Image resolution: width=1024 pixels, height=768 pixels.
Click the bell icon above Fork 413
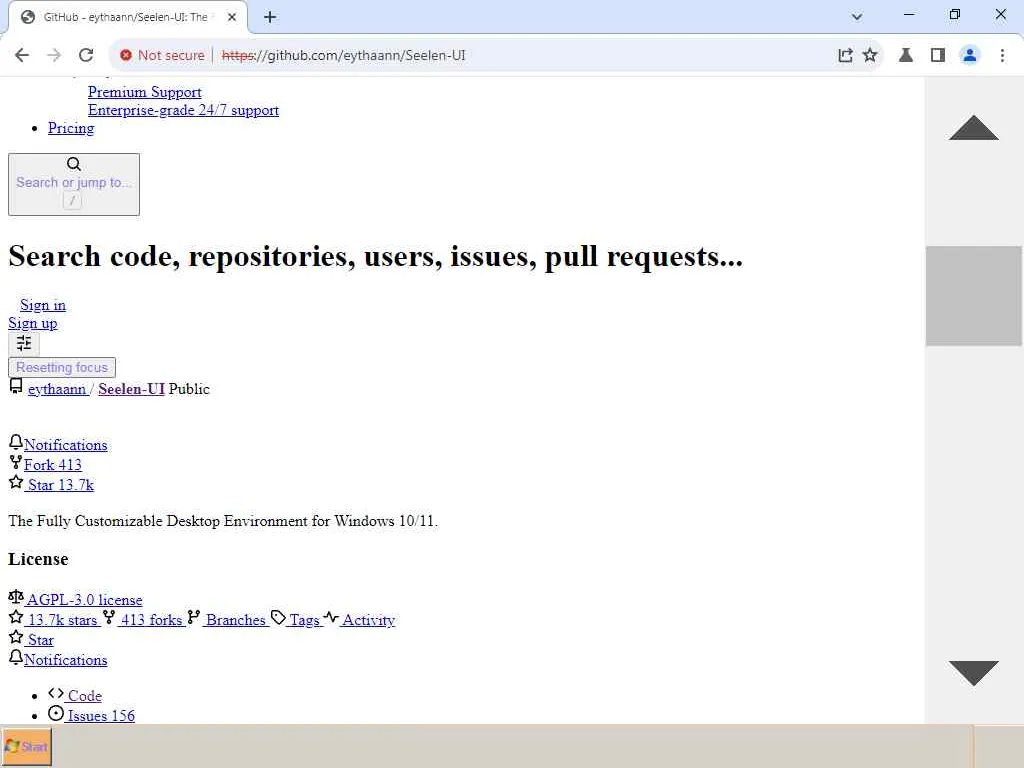tap(16, 442)
